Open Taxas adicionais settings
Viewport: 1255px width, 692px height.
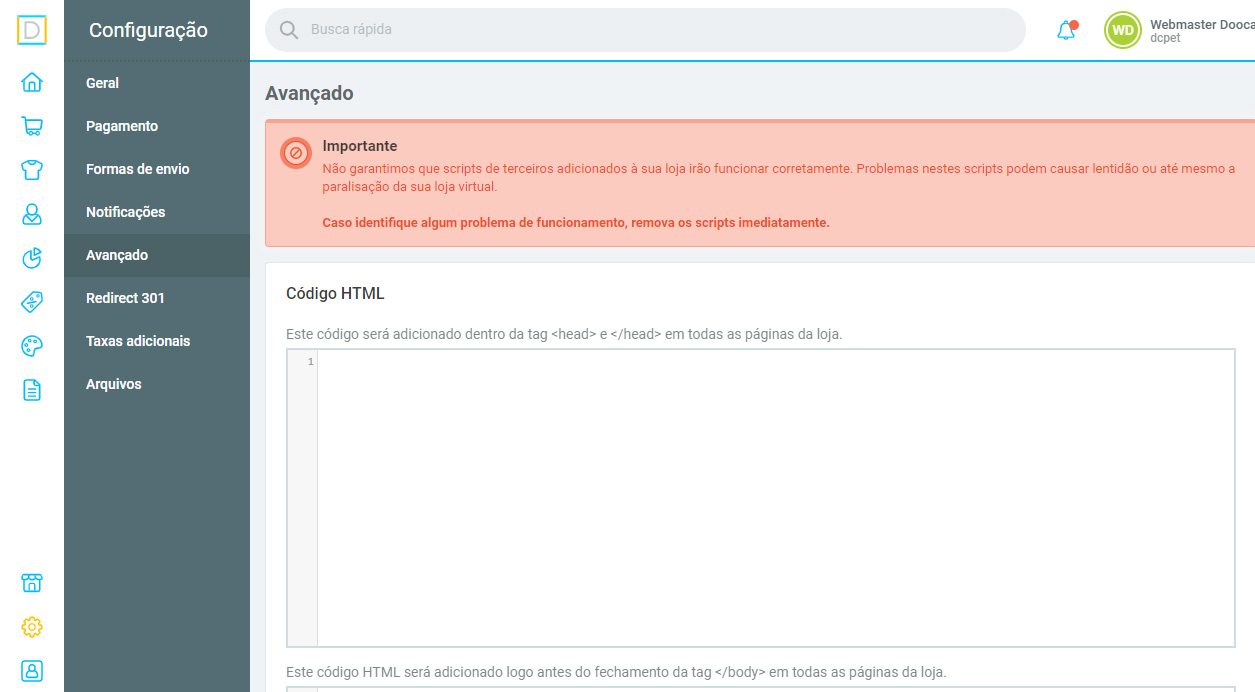[157, 341]
